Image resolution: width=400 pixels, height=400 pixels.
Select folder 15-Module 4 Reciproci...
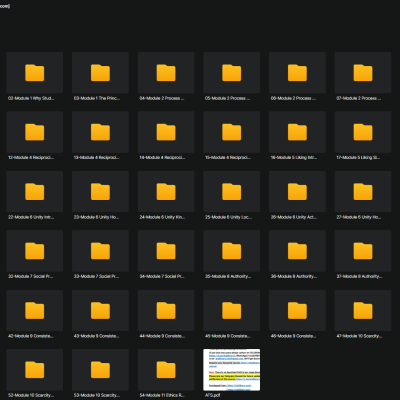[x=232, y=132]
